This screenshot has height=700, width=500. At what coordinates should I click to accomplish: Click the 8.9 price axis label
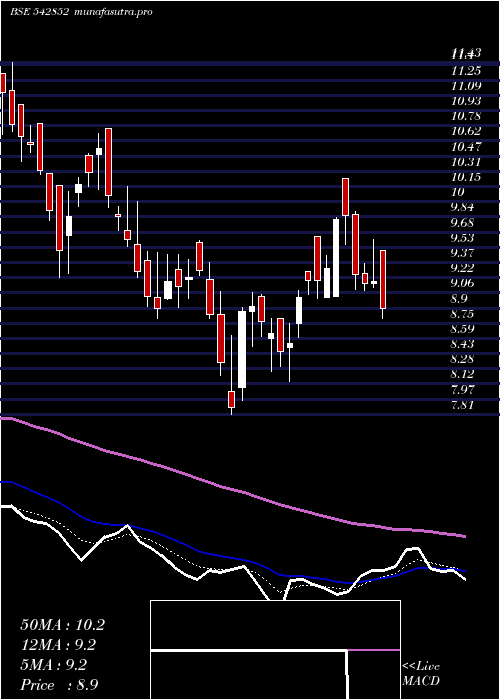click(461, 298)
